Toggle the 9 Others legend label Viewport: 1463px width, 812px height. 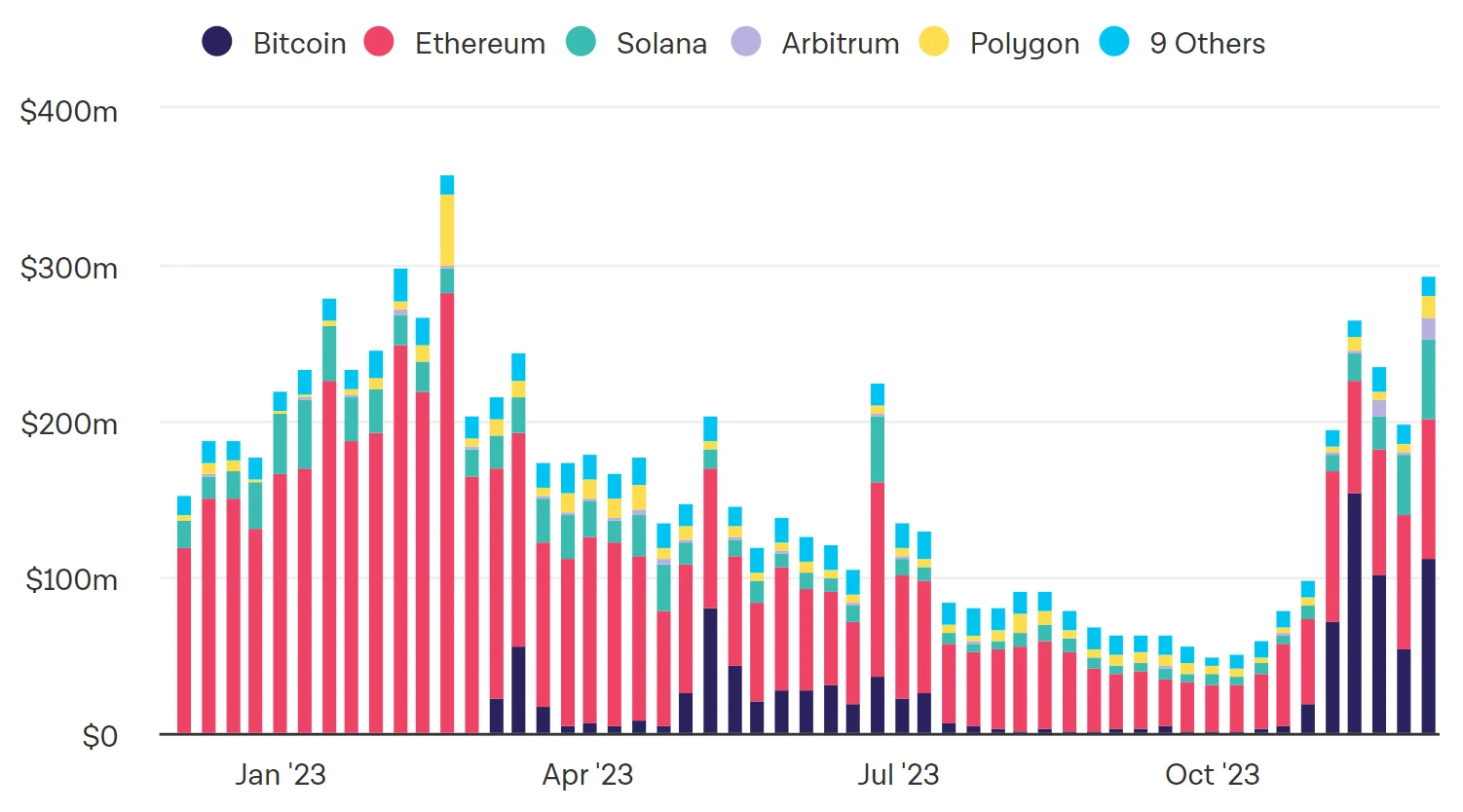[x=1208, y=44]
